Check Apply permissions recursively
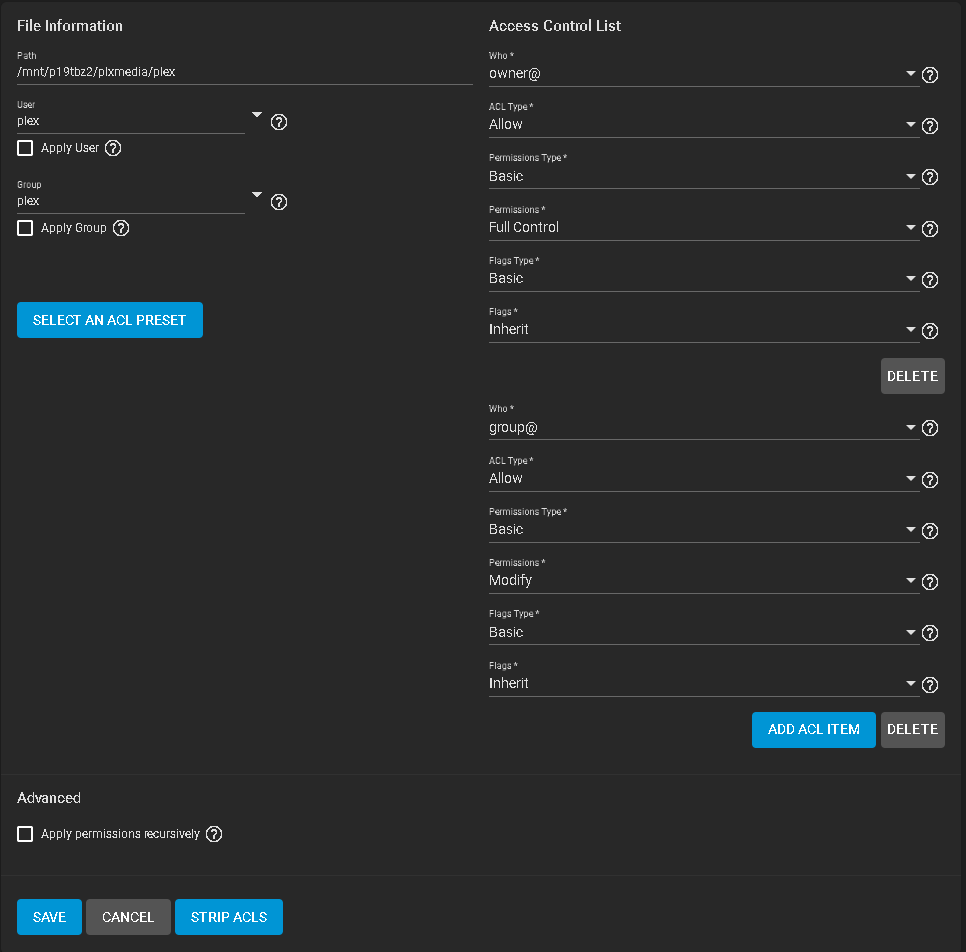The width and height of the screenshot is (966, 952). click(25, 834)
